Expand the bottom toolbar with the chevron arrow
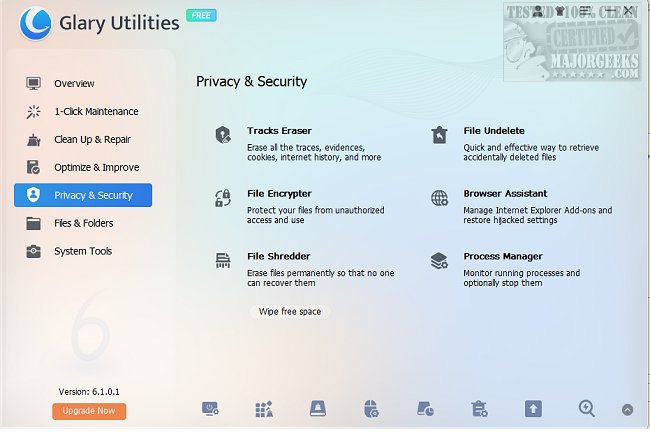Screen dimensions: 650x432 click(627, 409)
